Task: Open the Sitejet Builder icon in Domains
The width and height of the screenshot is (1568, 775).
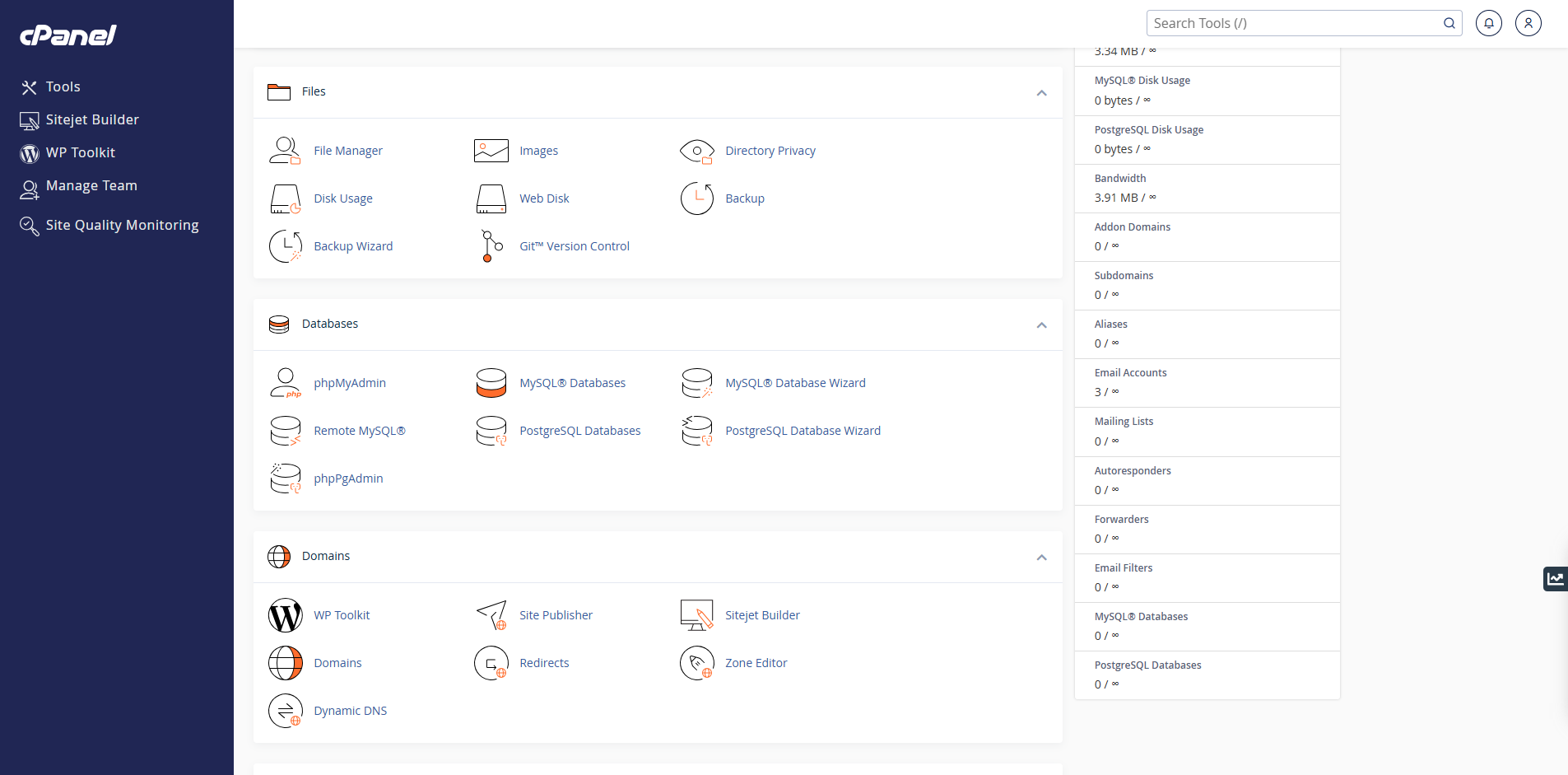Action: coord(697,615)
